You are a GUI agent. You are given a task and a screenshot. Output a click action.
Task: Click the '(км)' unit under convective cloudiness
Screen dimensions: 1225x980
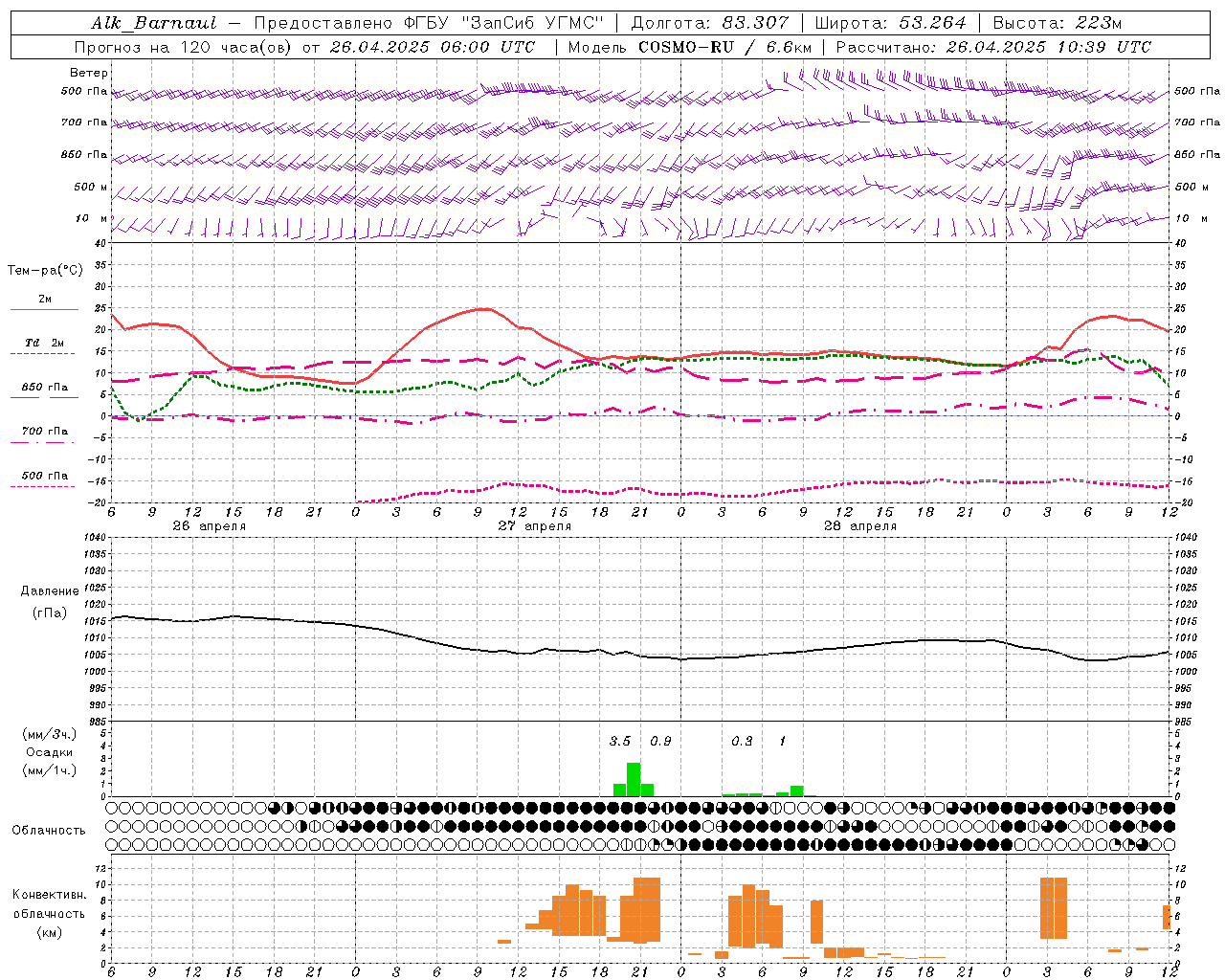pyautogui.click(x=49, y=932)
